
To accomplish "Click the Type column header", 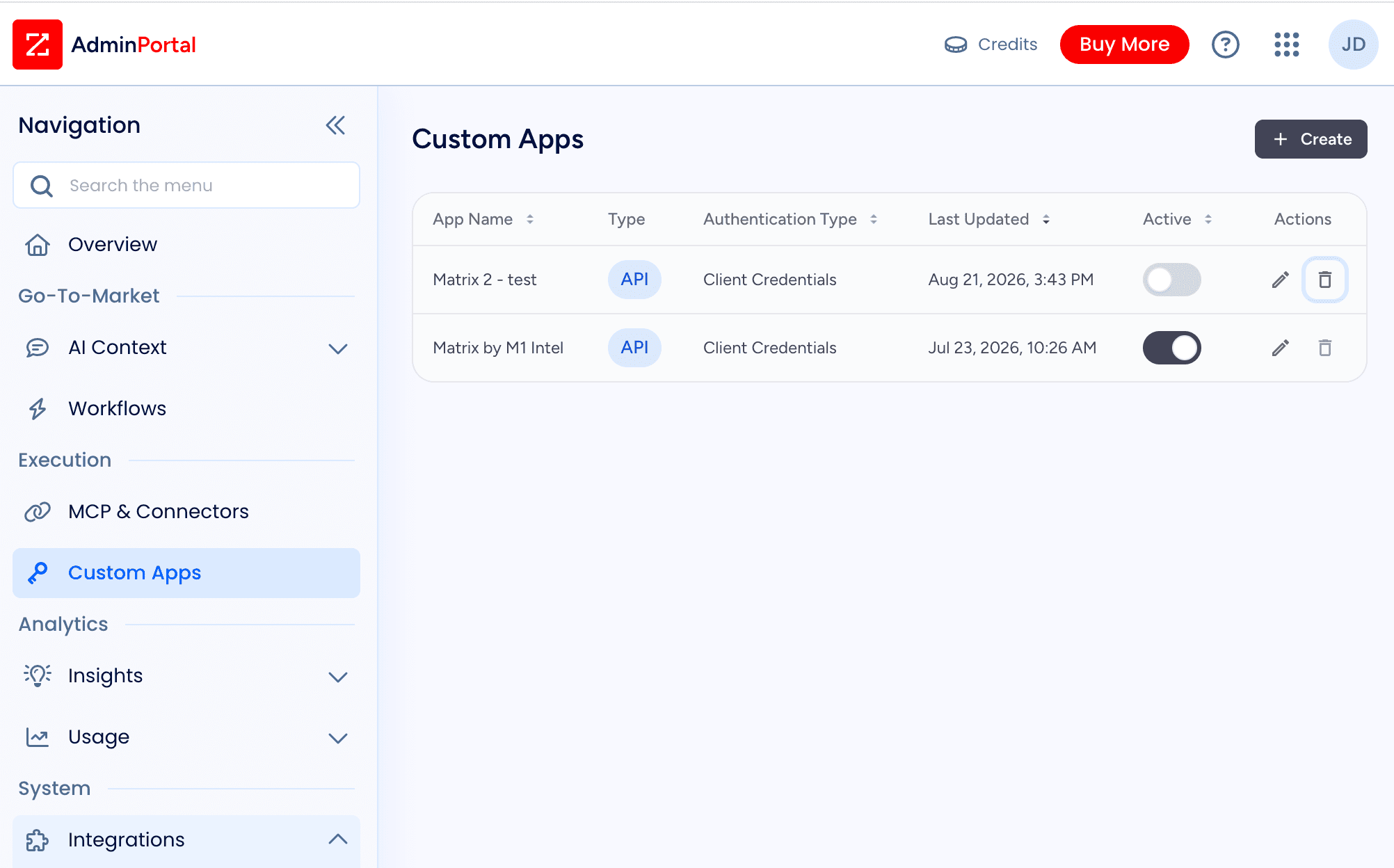I will tap(626, 219).
